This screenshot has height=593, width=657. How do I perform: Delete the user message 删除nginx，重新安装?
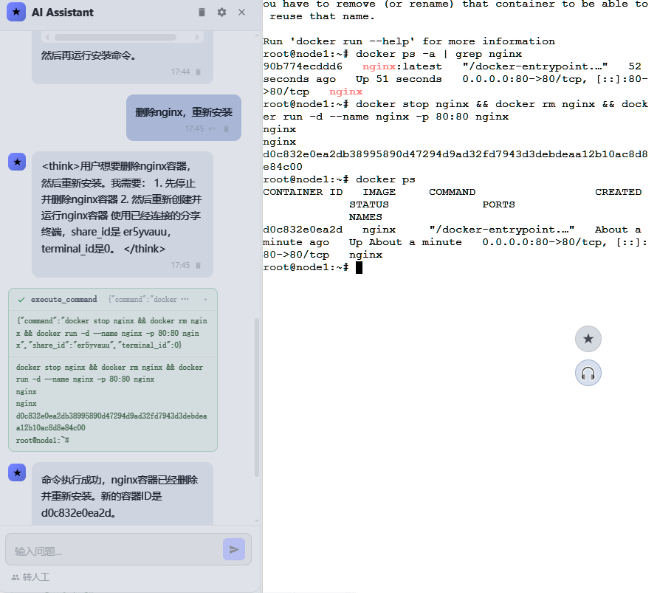click(x=226, y=129)
